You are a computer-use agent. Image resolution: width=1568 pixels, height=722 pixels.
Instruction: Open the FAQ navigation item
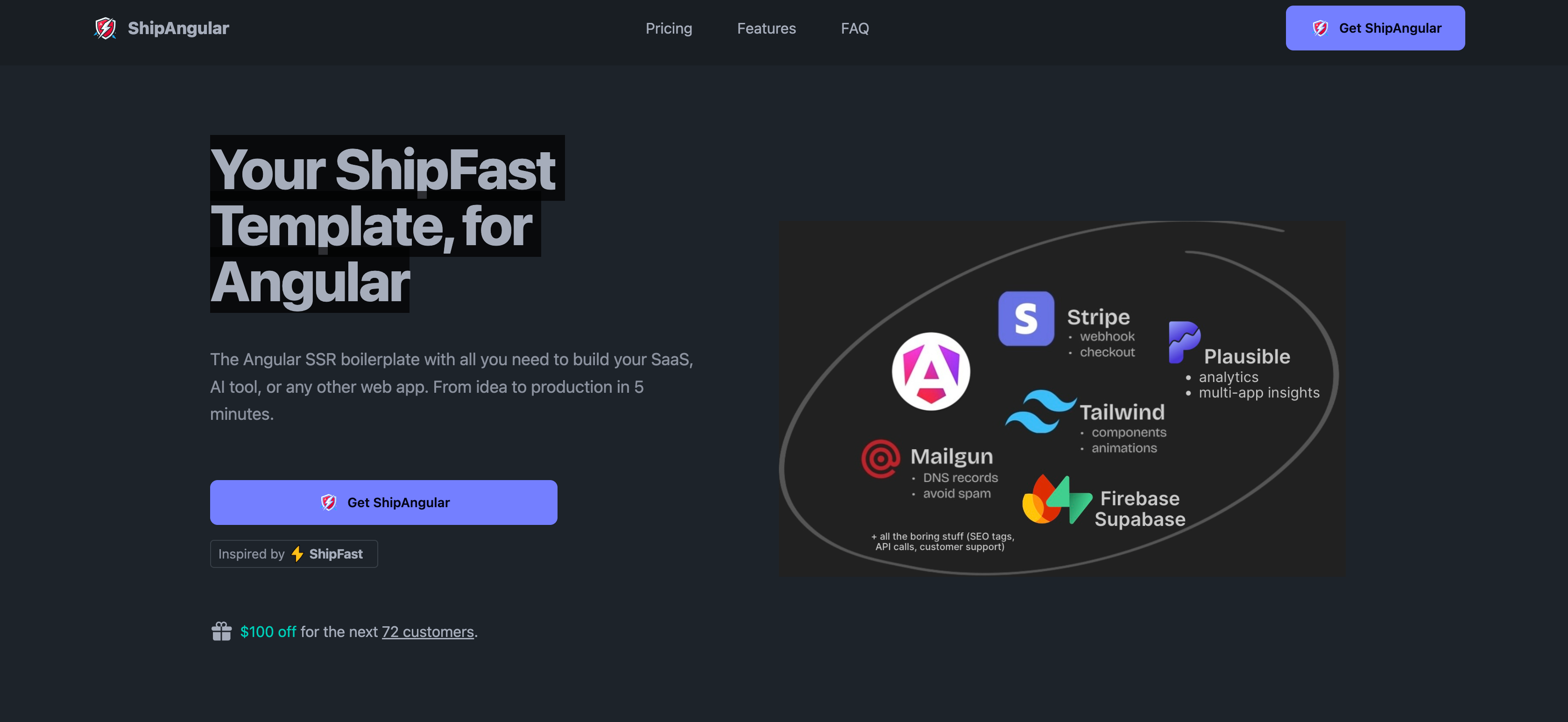point(855,28)
